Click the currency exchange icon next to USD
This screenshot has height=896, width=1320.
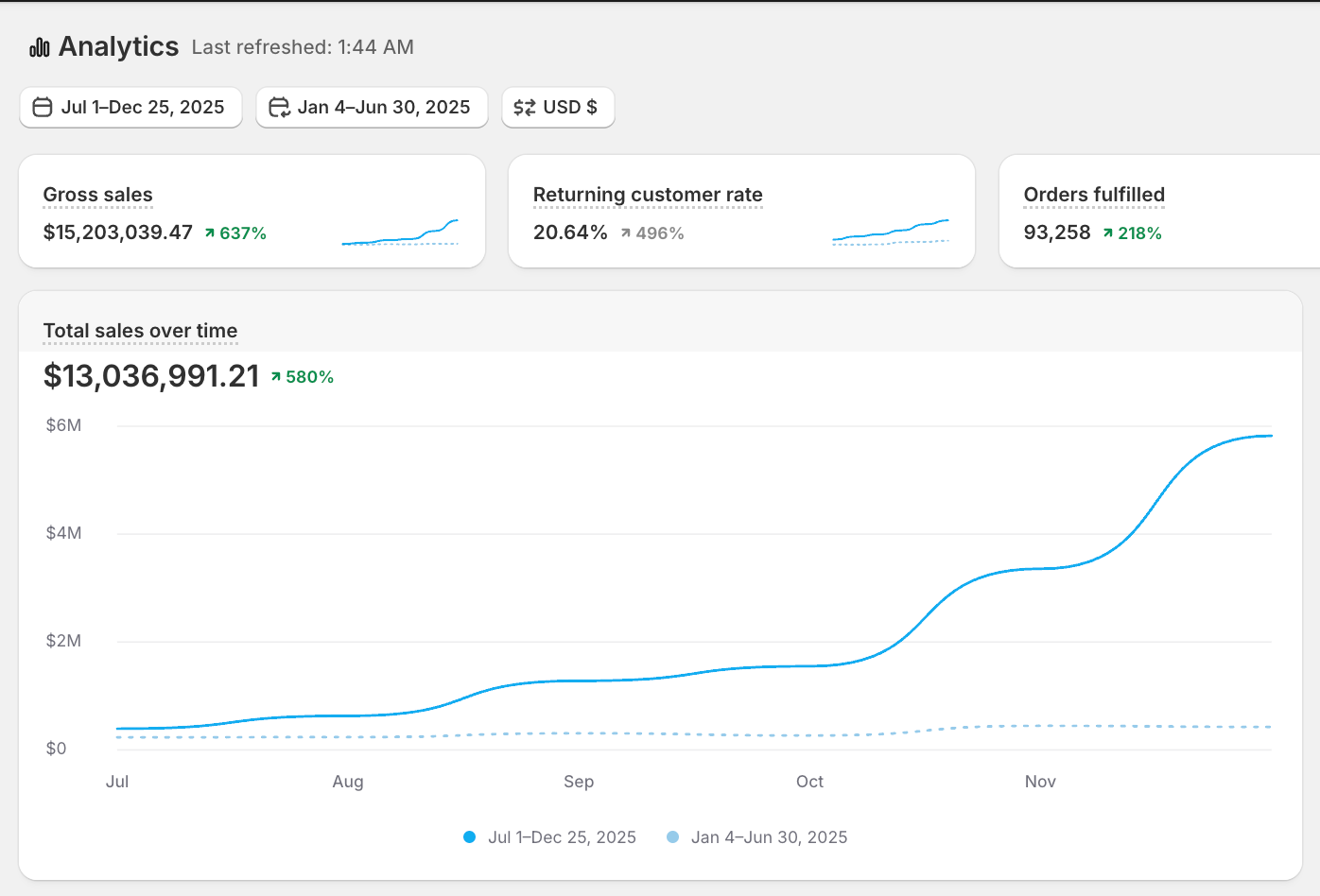524,107
